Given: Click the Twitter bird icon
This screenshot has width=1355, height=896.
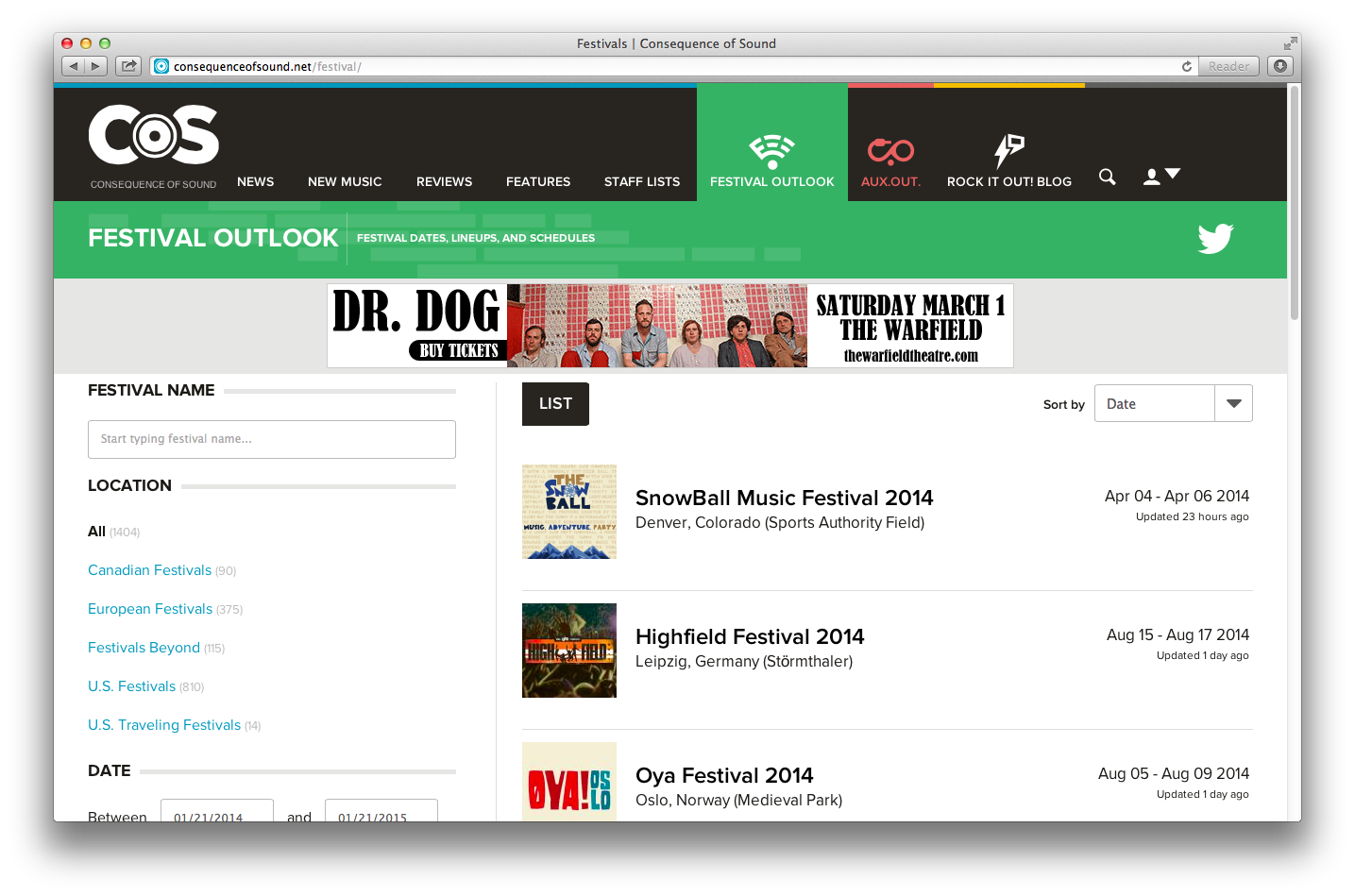Looking at the screenshot, I should 1215,238.
